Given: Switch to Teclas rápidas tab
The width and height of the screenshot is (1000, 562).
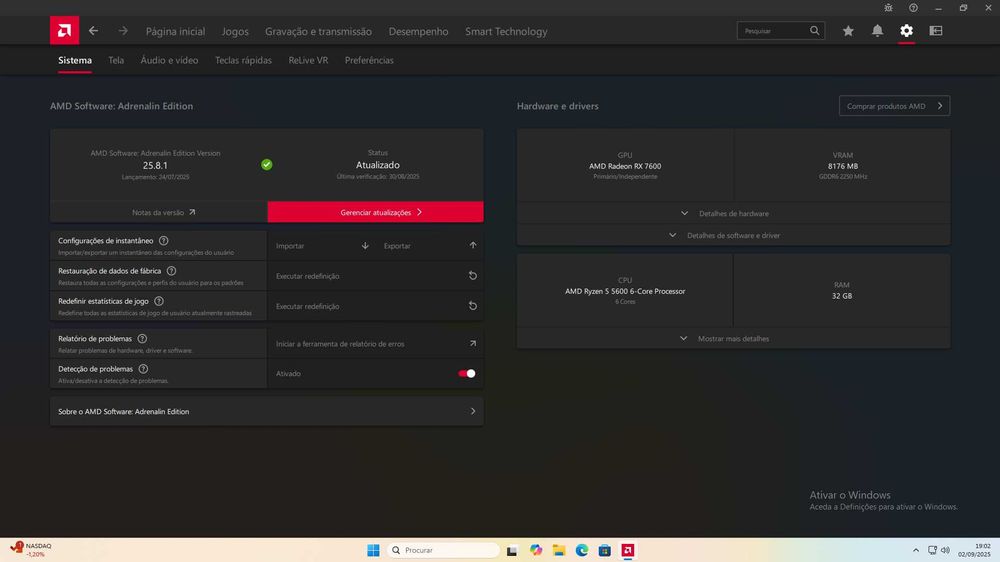Looking at the screenshot, I should [243, 60].
